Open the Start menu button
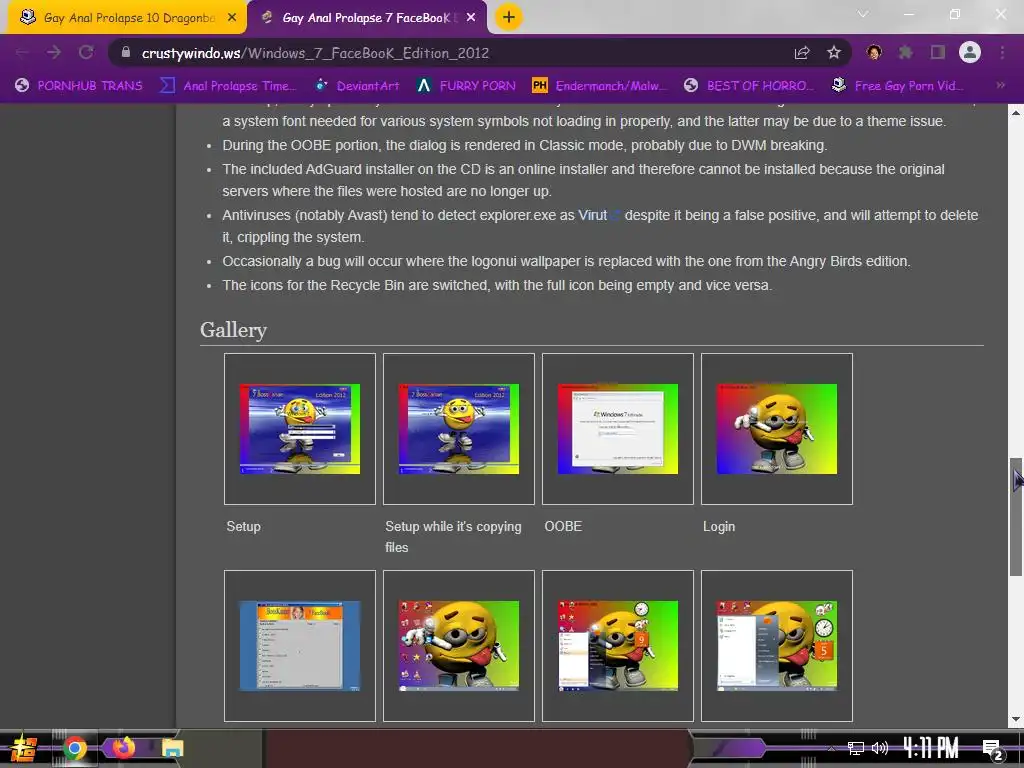 (x=24, y=748)
